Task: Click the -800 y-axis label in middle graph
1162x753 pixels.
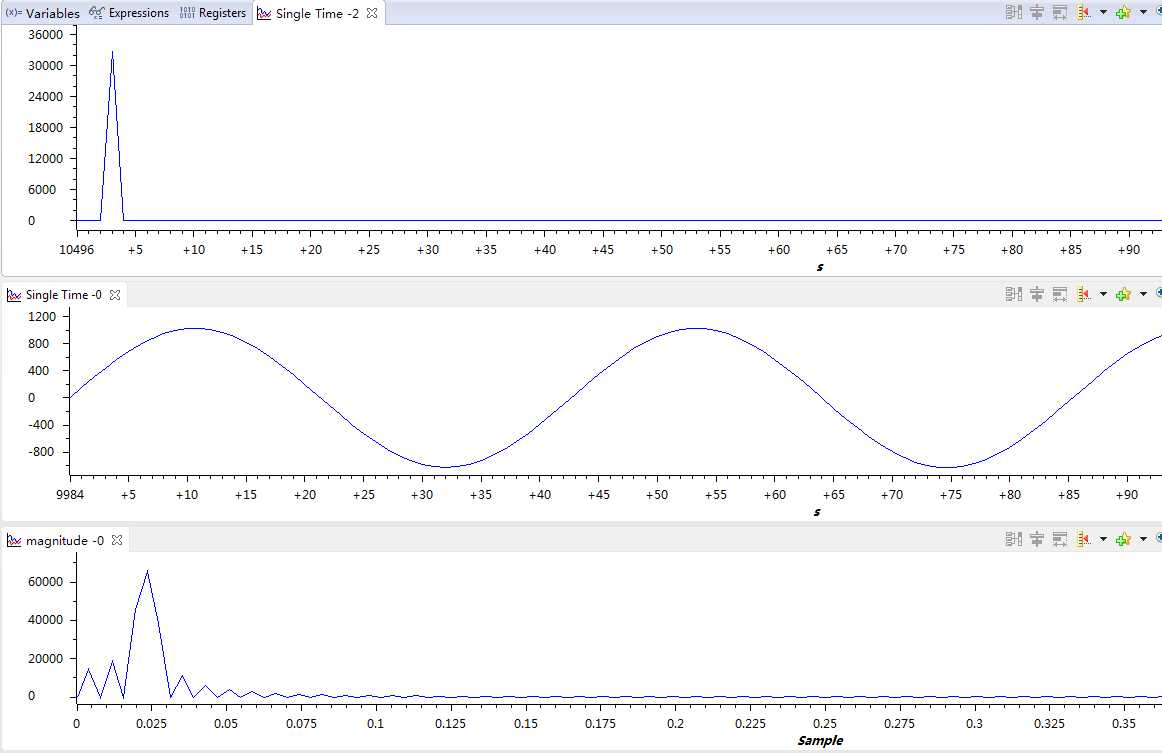Action: coord(42,452)
